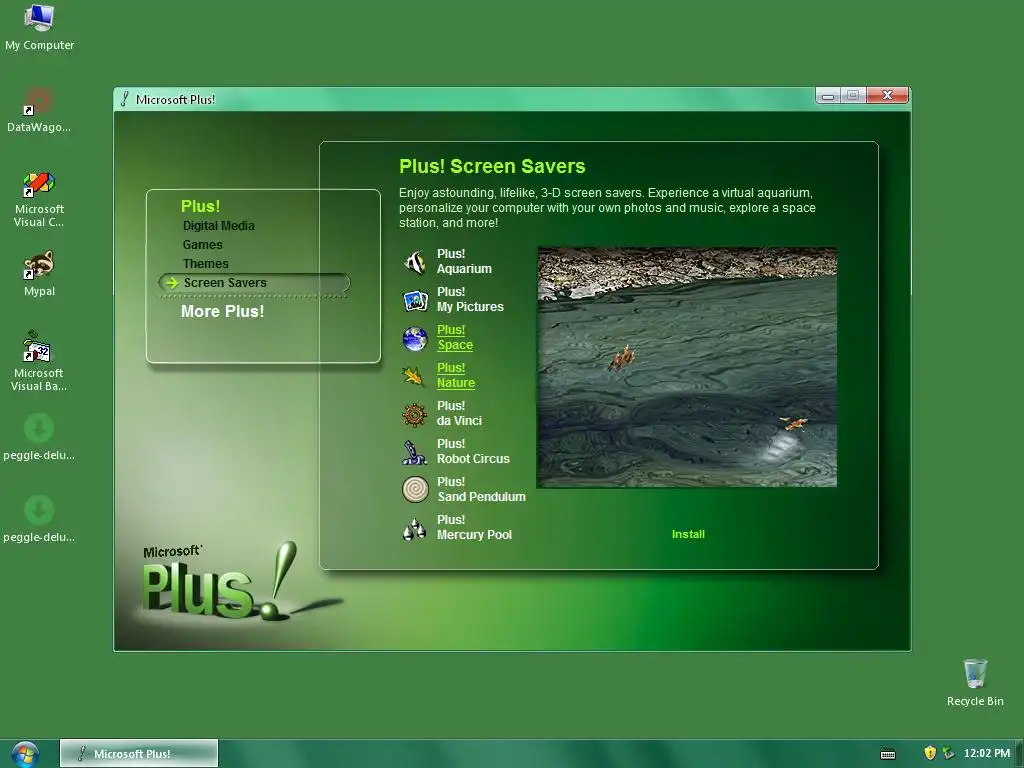Select the DataWago desktop shortcut
Screen dimensions: 1024x768
point(39,110)
